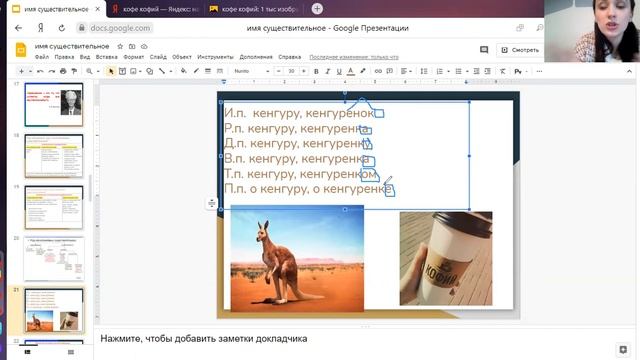
Task: Switch to the кофе кофий Яндекс tab
Action: point(156,9)
